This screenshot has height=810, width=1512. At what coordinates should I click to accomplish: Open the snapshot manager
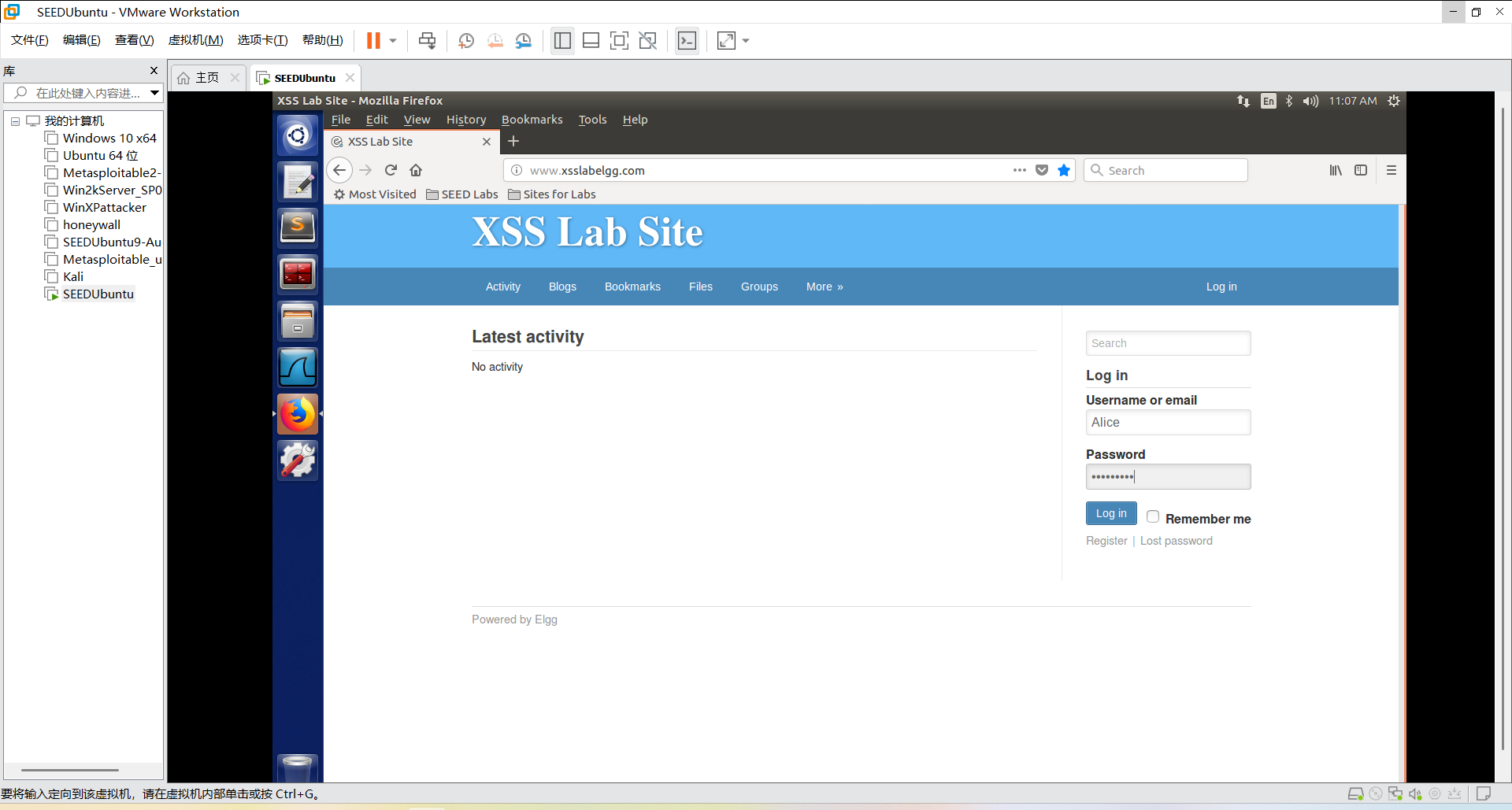click(524, 41)
